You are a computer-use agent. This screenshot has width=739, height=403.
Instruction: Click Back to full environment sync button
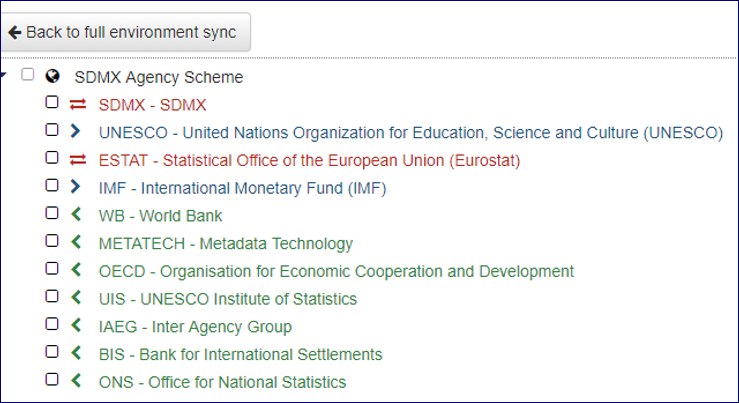(x=124, y=32)
